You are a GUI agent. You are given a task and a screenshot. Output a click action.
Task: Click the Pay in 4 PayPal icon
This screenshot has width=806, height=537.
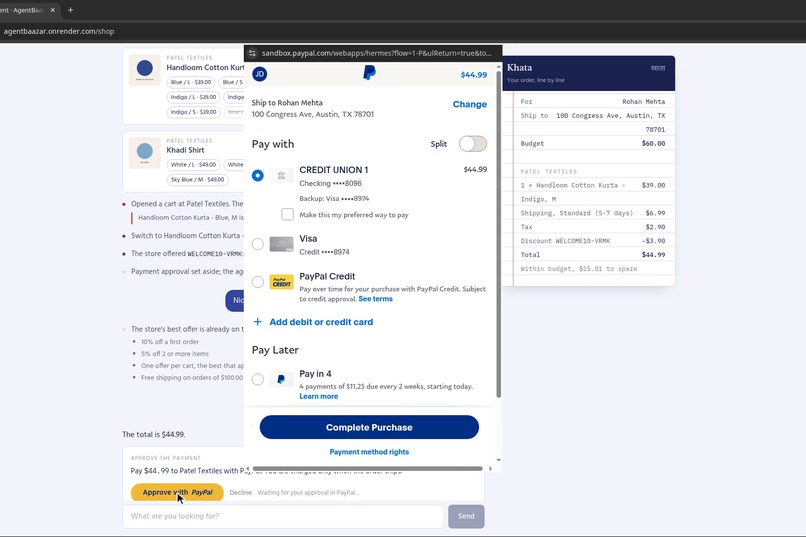click(281, 379)
